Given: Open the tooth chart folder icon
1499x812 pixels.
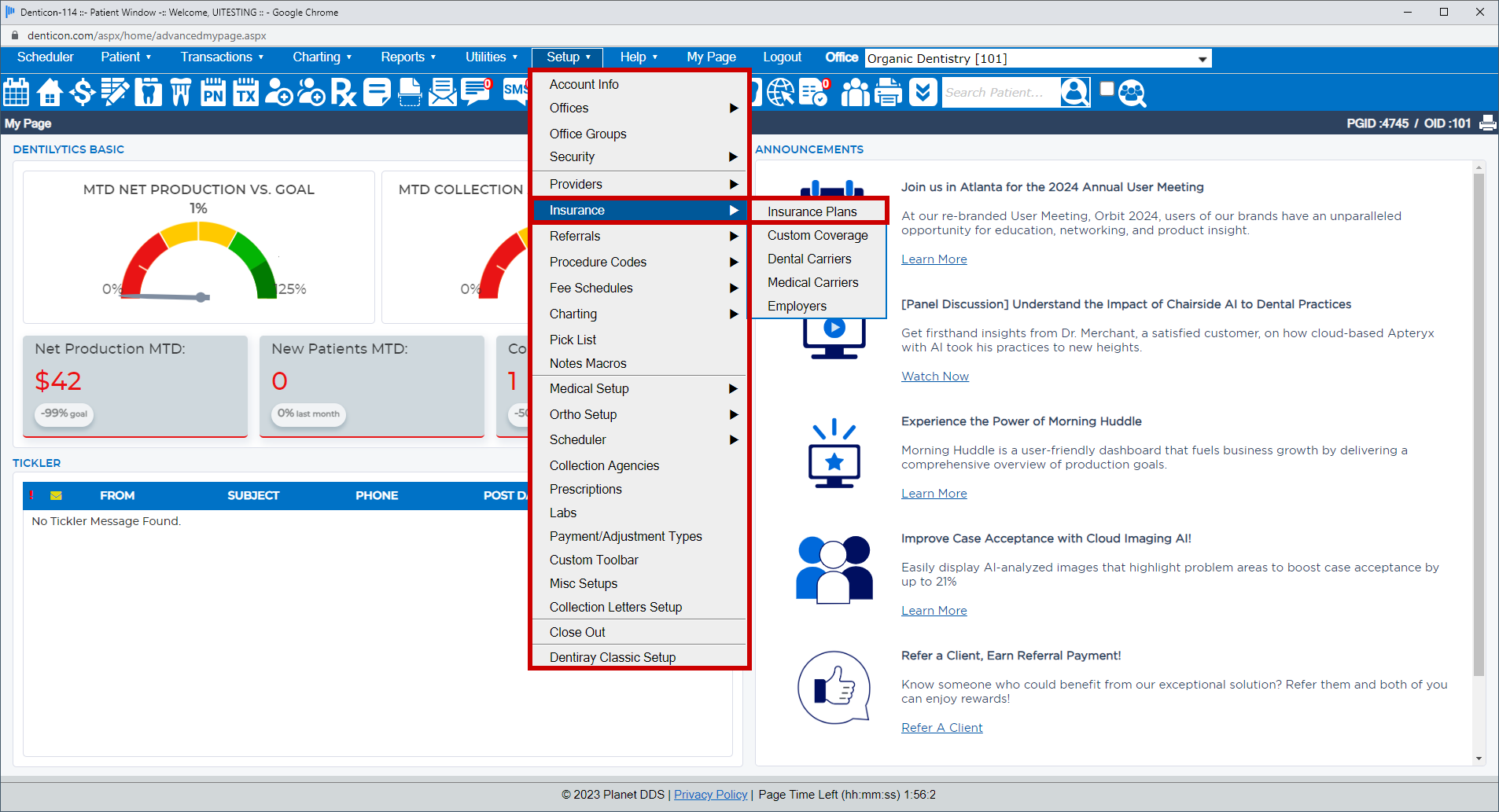Looking at the screenshot, I should [148, 92].
